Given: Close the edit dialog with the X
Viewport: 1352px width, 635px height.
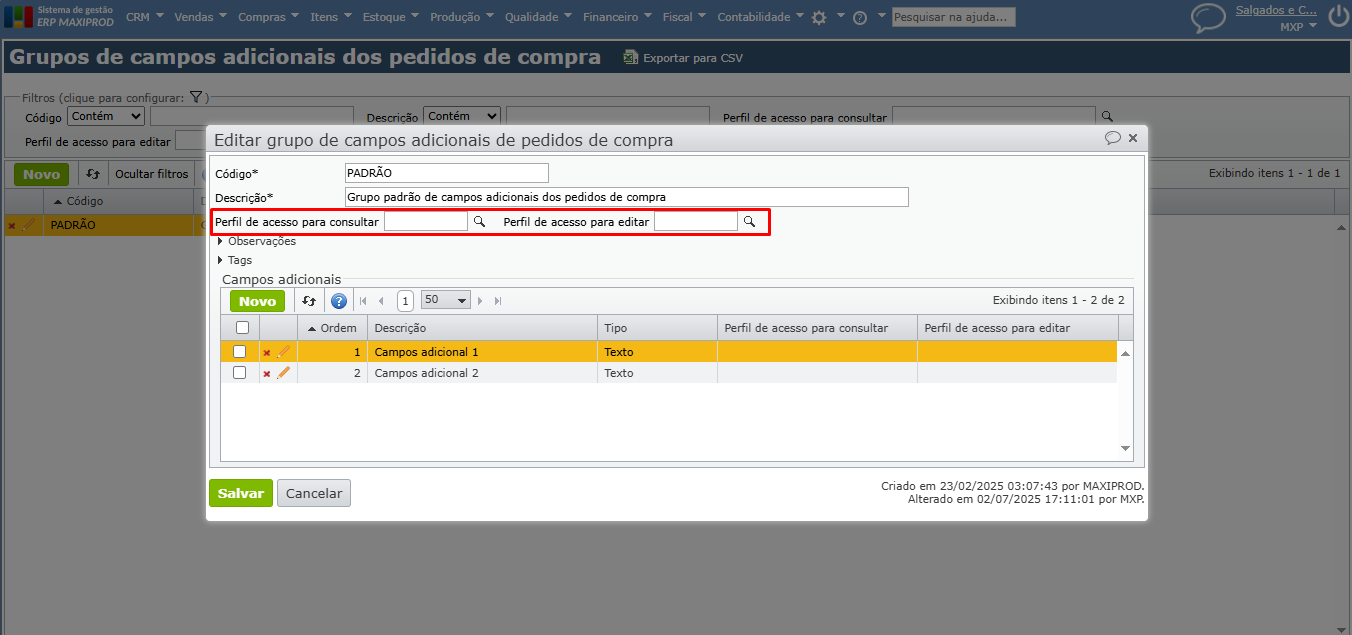Looking at the screenshot, I should click(1133, 138).
